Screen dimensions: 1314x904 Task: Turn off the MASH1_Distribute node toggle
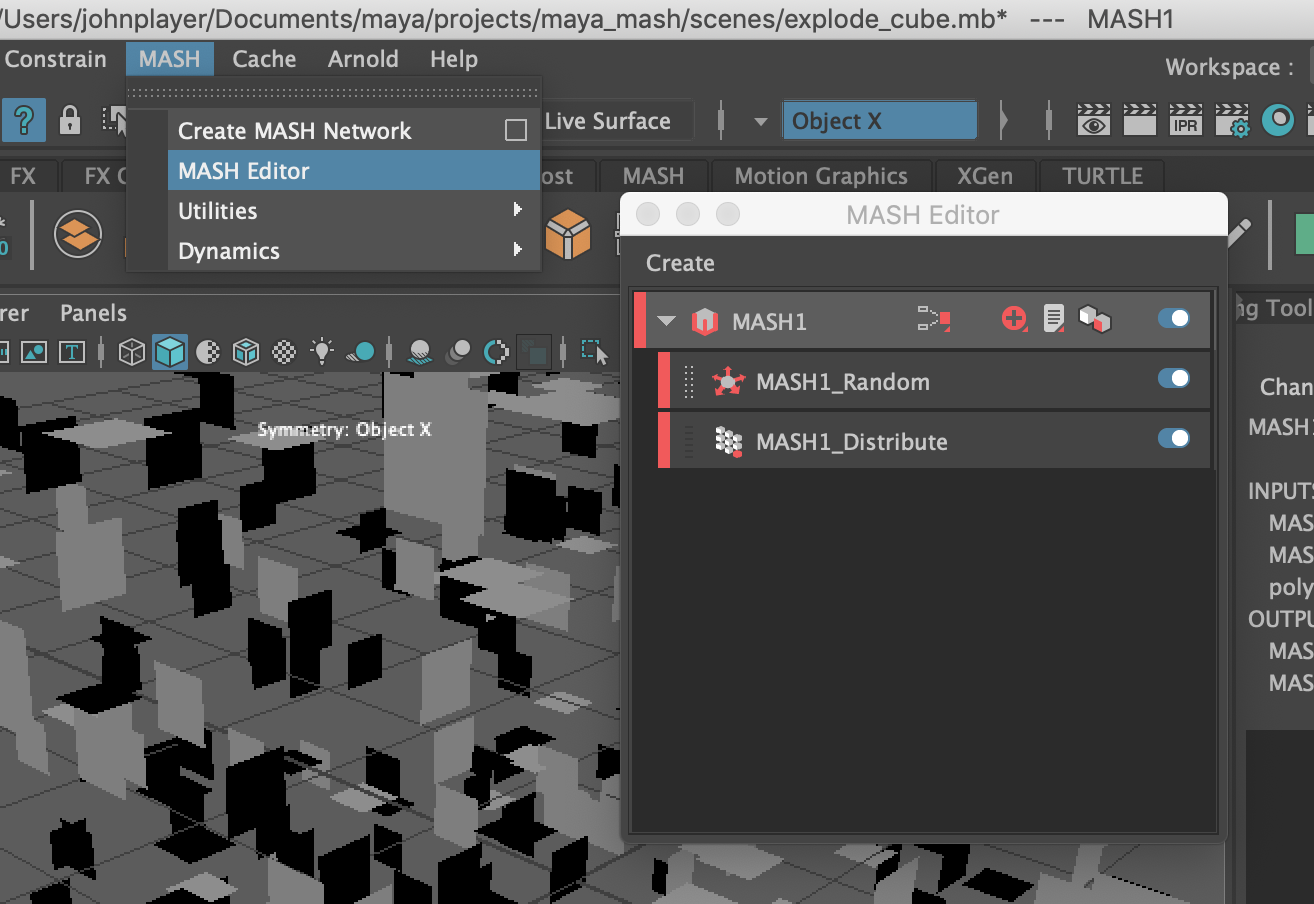tap(1174, 440)
